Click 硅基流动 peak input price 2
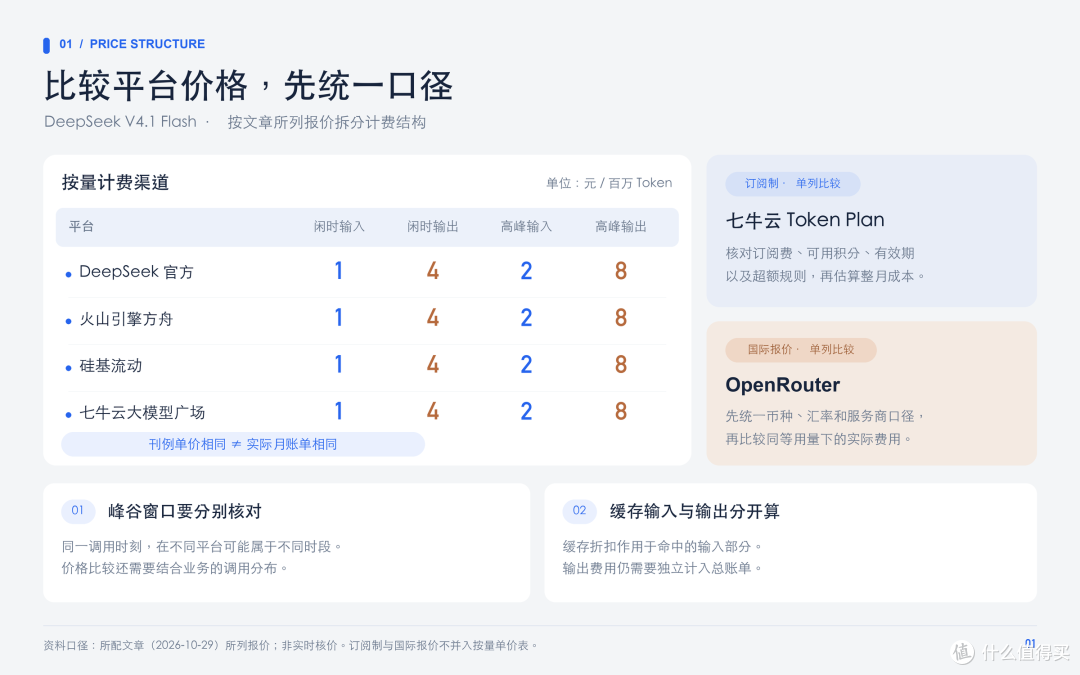1080x675 pixels. [526, 364]
